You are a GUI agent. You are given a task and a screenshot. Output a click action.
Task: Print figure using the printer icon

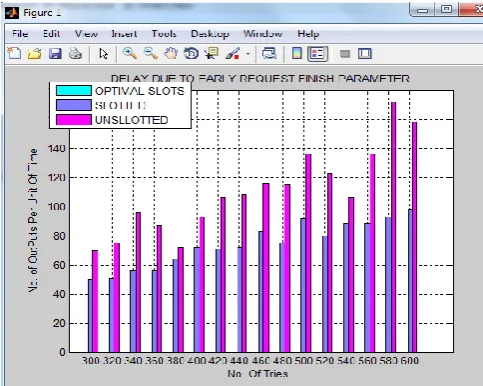click(75, 54)
